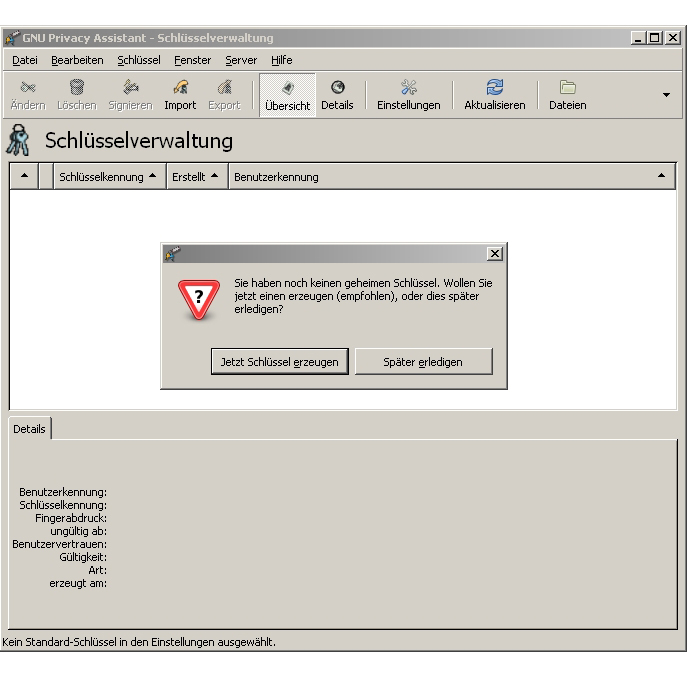Click the Import toolbar icon
The width and height of the screenshot is (687, 677).
pos(180,95)
